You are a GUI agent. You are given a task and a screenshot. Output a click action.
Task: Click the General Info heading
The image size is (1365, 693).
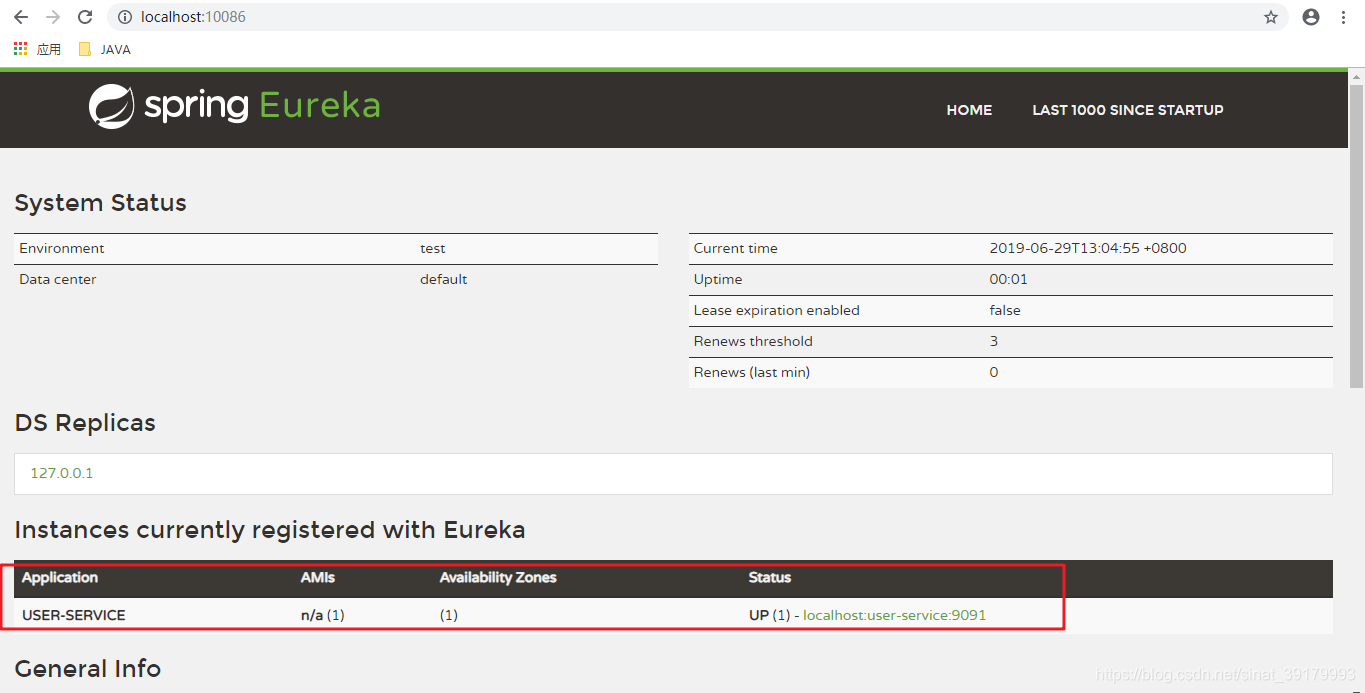[88, 669]
